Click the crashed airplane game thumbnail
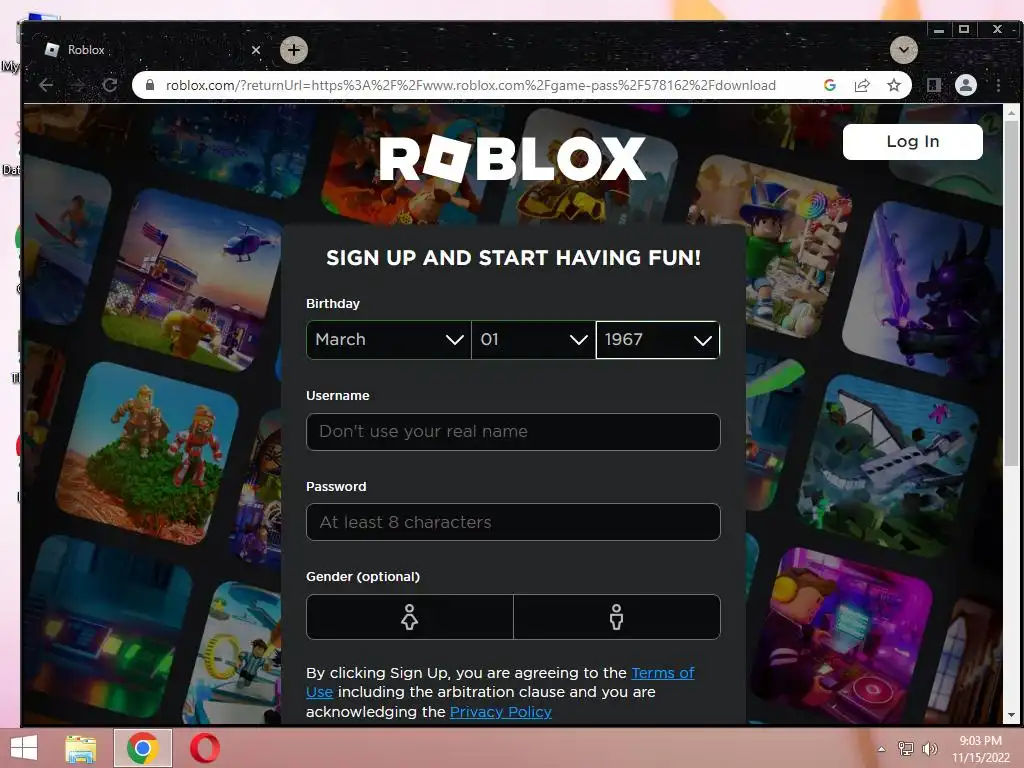The width and height of the screenshot is (1024, 768). pos(888,465)
